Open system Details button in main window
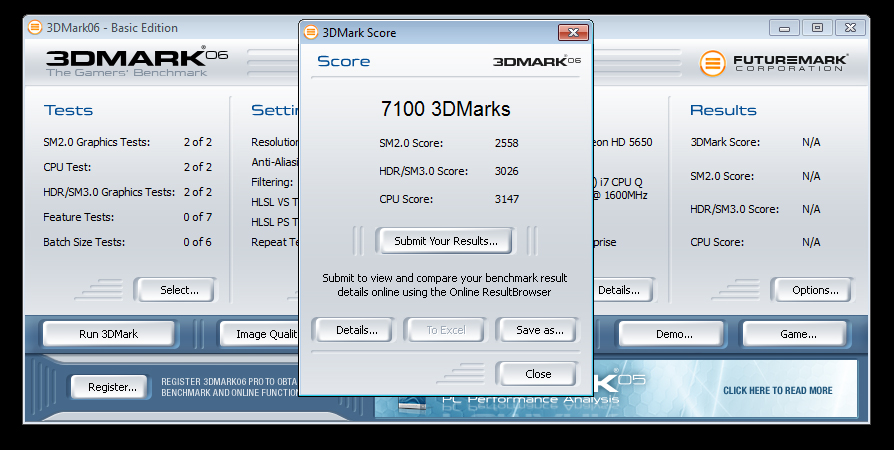This screenshot has height=450, width=894. point(622,290)
